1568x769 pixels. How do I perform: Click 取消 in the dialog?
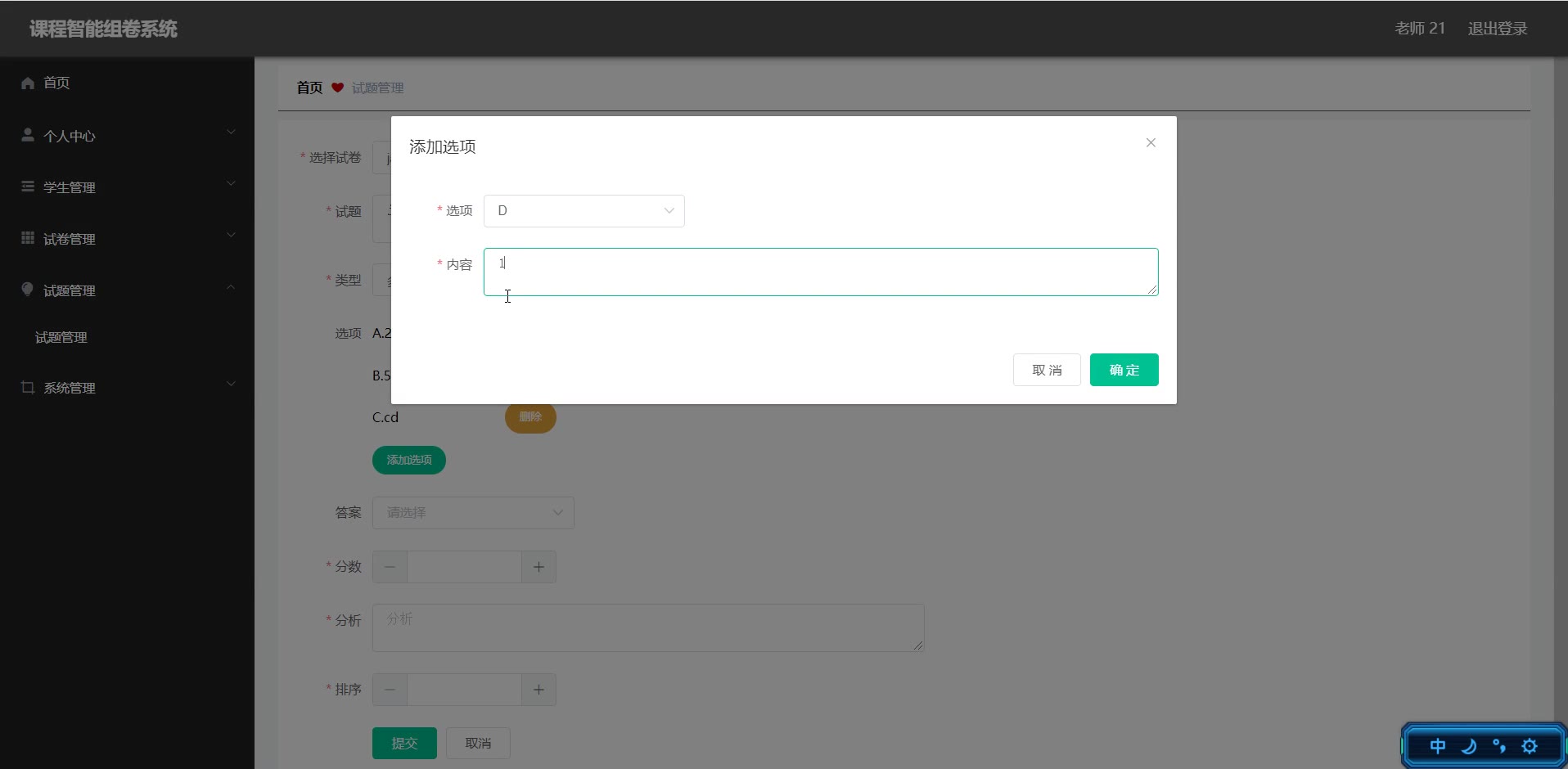tap(1047, 370)
